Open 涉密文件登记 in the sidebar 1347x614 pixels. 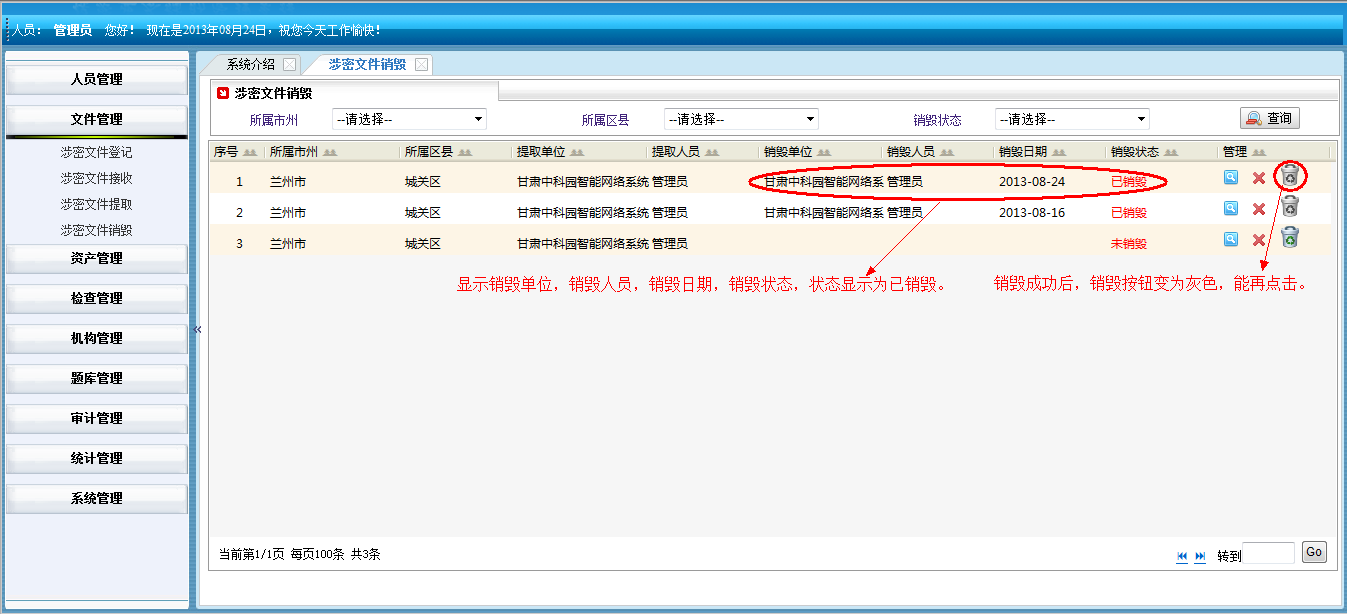click(96, 153)
